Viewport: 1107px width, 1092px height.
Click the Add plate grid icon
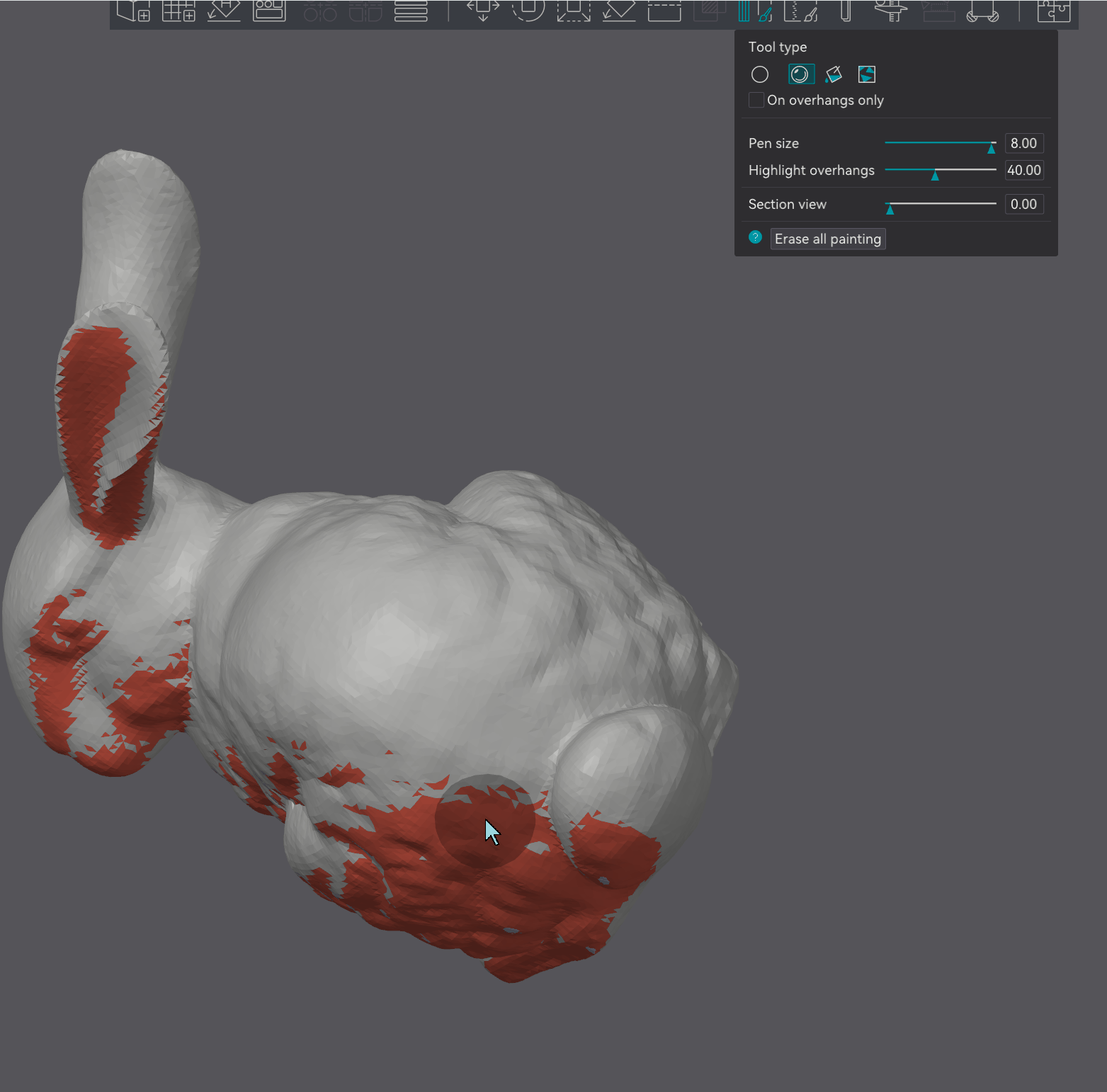point(178,10)
